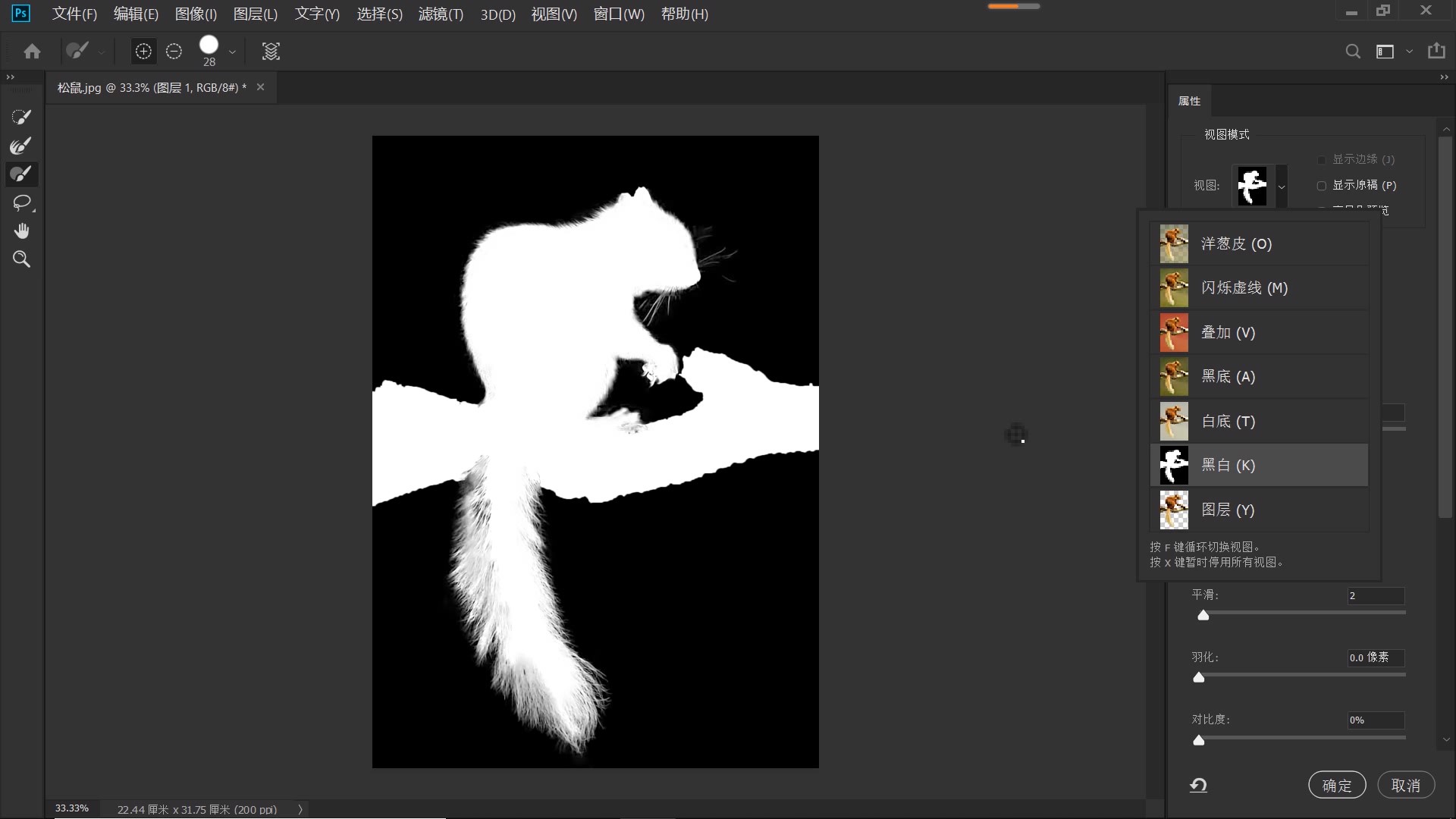The height and width of the screenshot is (819, 1456).
Task: Select the Zoom tool
Action: click(x=21, y=259)
